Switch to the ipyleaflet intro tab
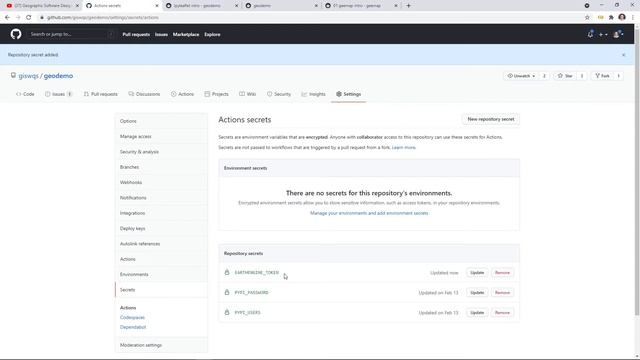The height and width of the screenshot is (360, 640). 201,6
